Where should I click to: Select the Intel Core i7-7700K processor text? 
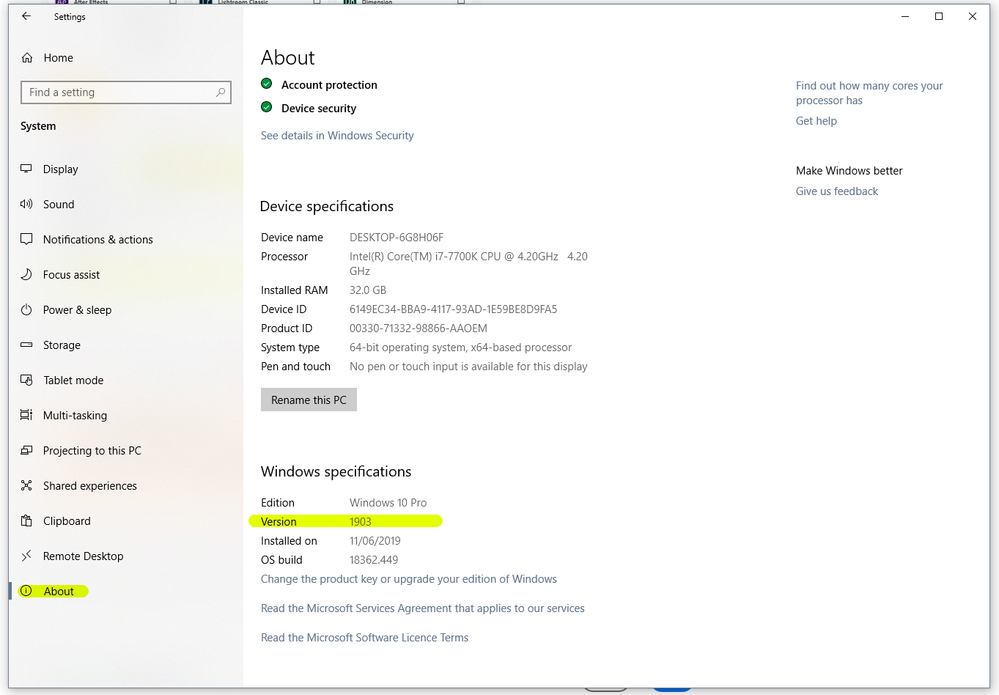(x=468, y=264)
